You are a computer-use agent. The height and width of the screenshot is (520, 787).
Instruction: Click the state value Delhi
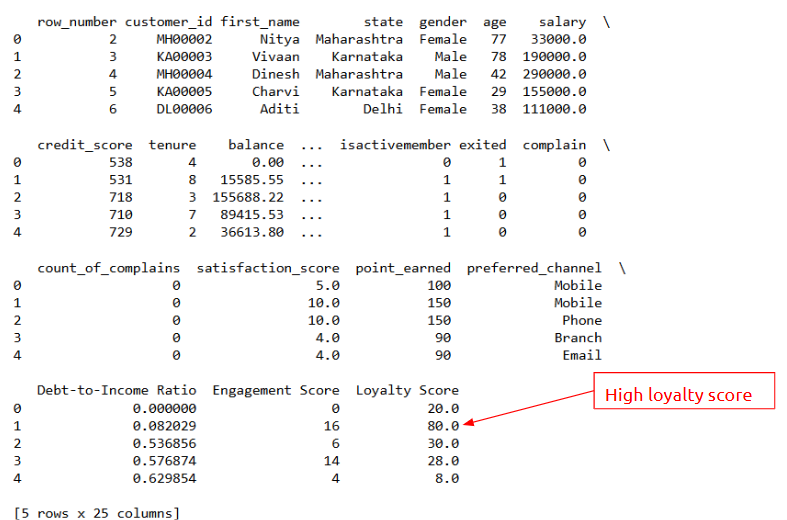coord(383,109)
